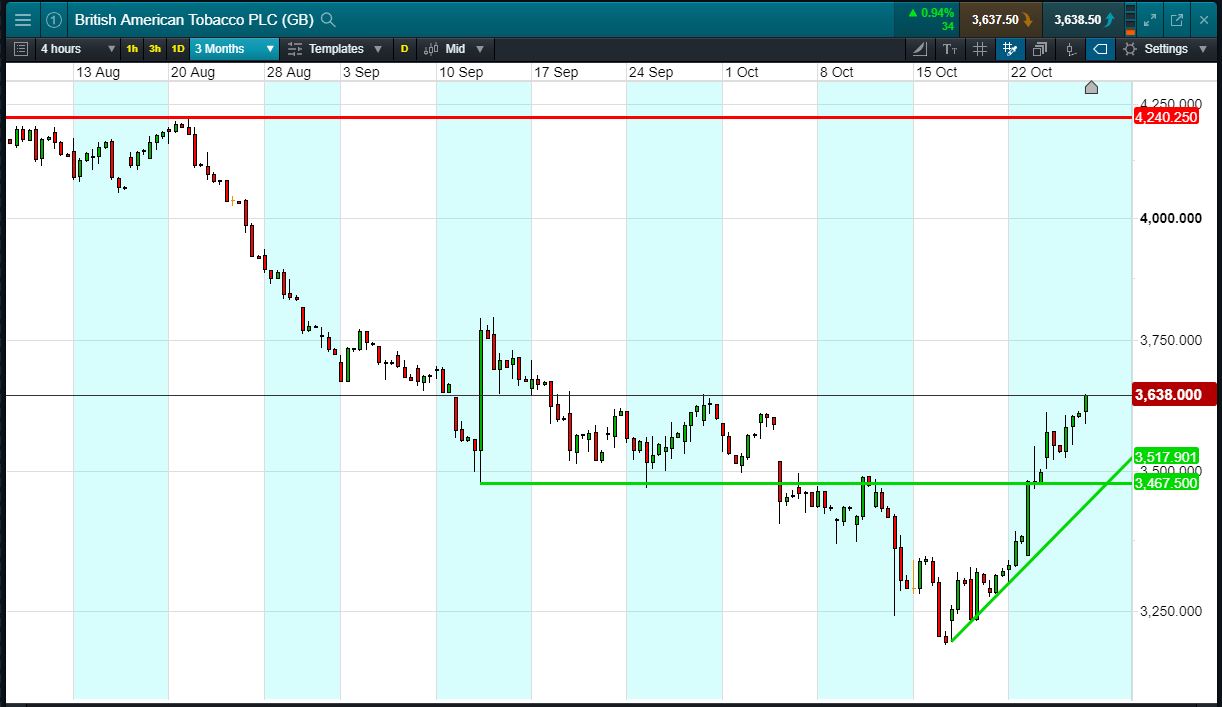The height and width of the screenshot is (707, 1222).
Task: Click the red 4,240.250 price label
Action: 1166,117
